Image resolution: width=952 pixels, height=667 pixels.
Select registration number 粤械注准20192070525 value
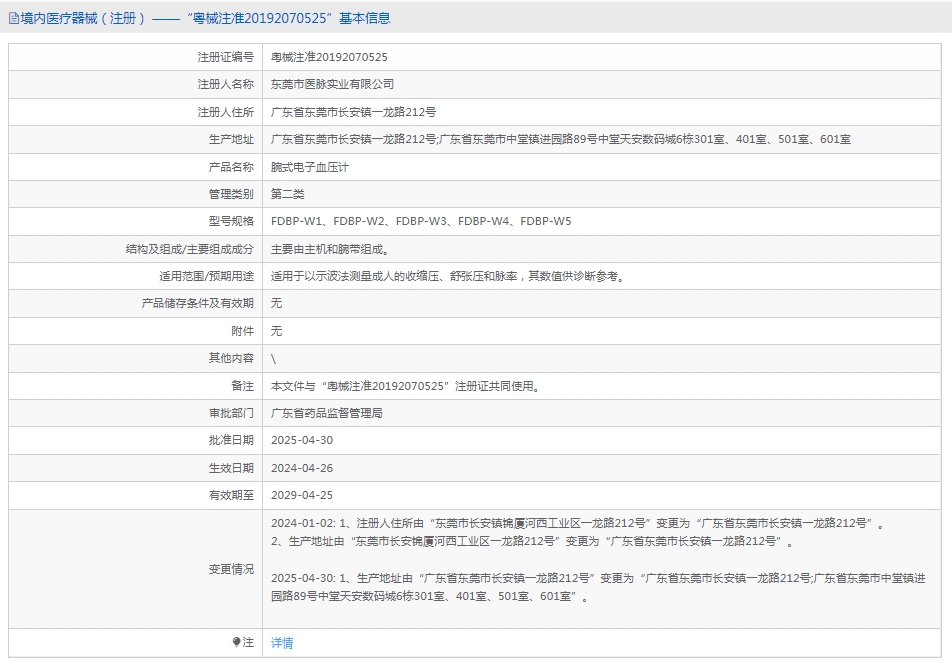click(x=329, y=57)
